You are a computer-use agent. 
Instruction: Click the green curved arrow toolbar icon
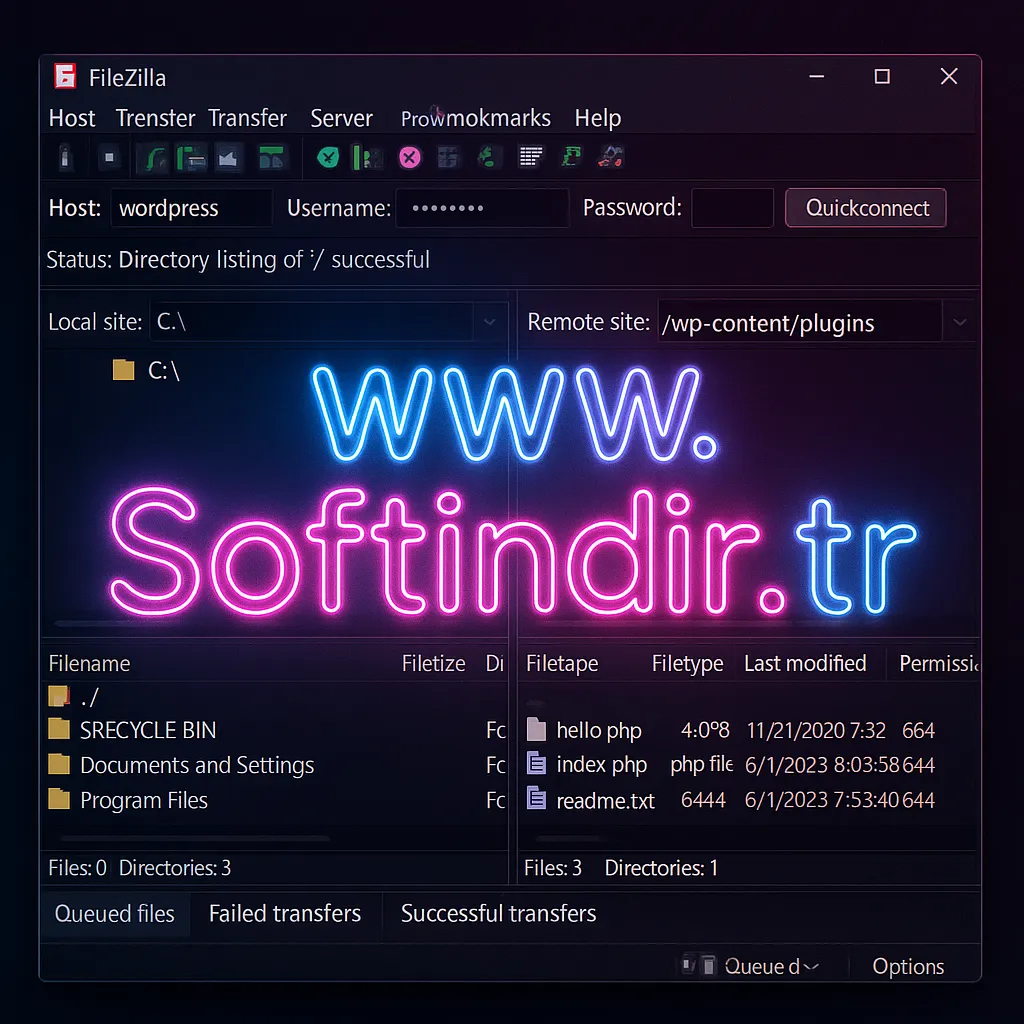click(x=154, y=158)
